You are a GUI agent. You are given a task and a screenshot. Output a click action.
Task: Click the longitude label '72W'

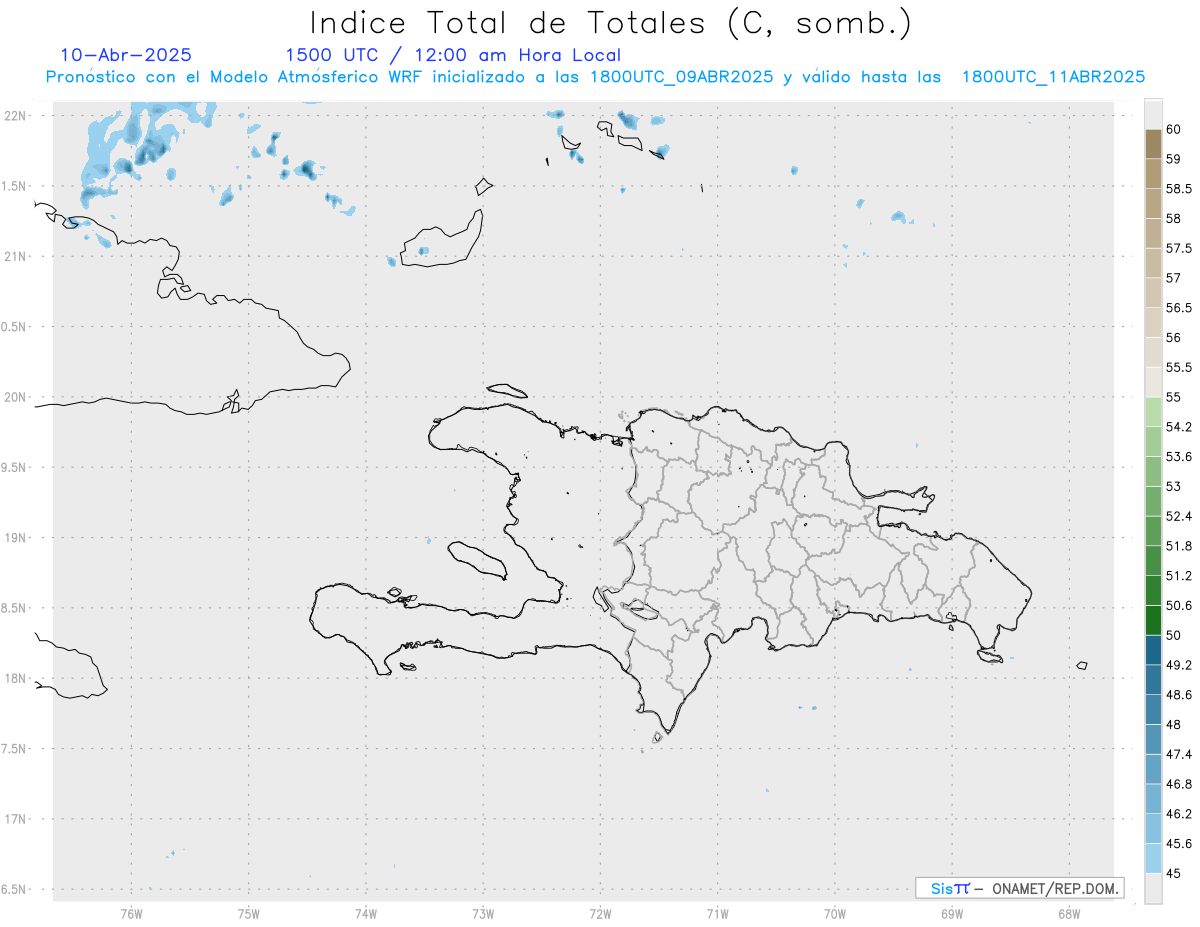tap(600, 914)
